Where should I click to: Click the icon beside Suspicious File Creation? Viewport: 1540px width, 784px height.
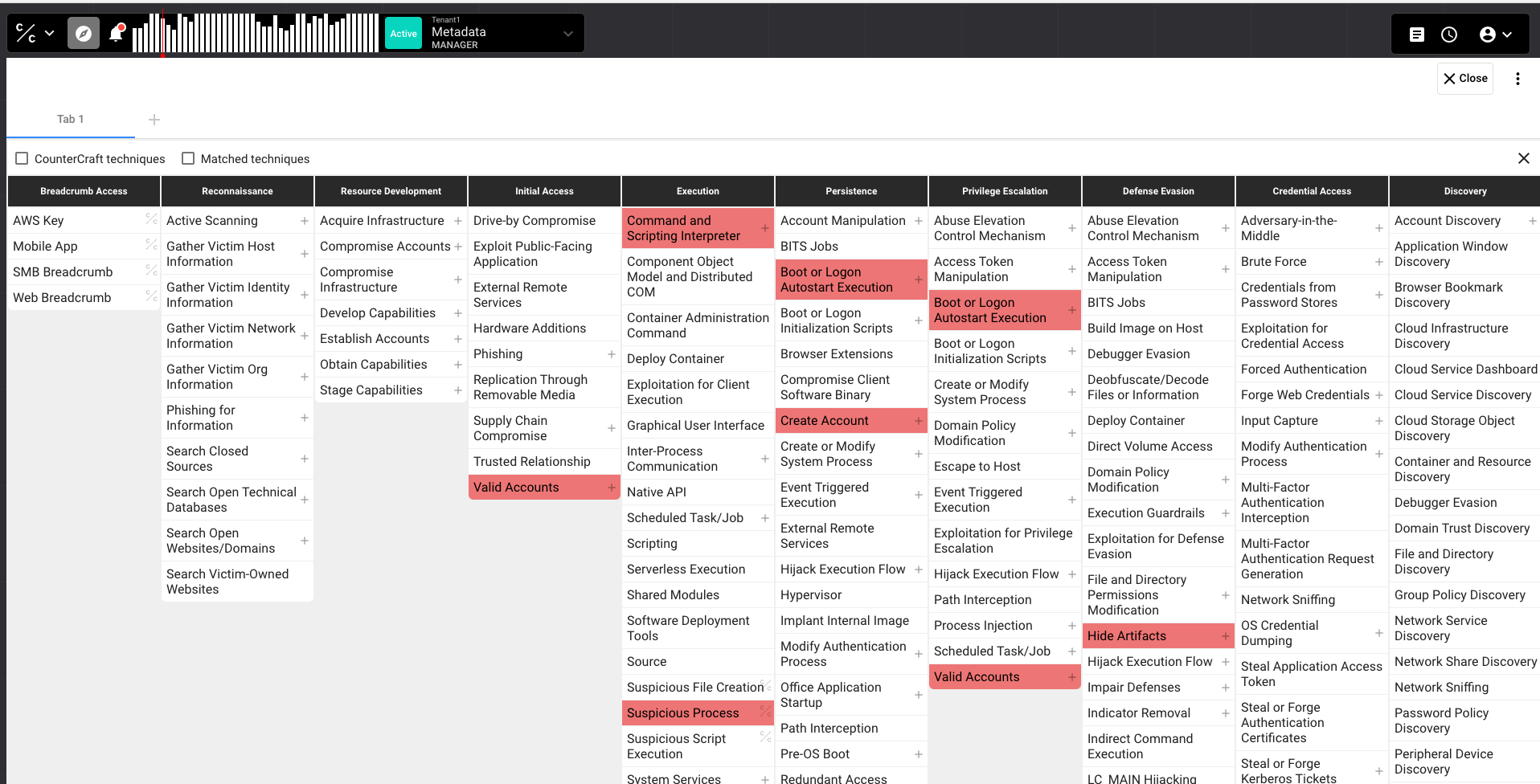tap(766, 687)
